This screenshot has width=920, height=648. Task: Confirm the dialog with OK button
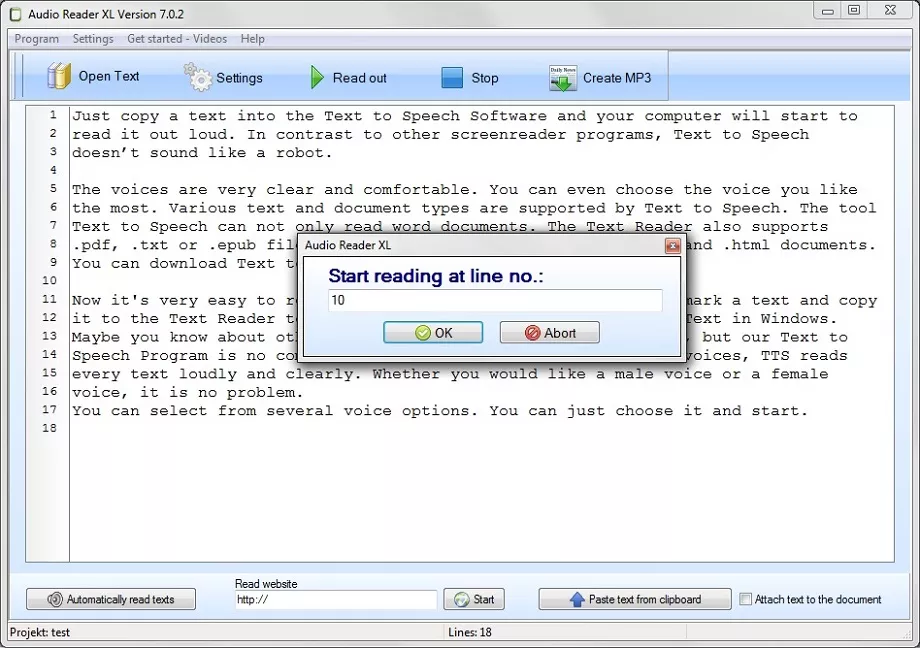(433, 333)
